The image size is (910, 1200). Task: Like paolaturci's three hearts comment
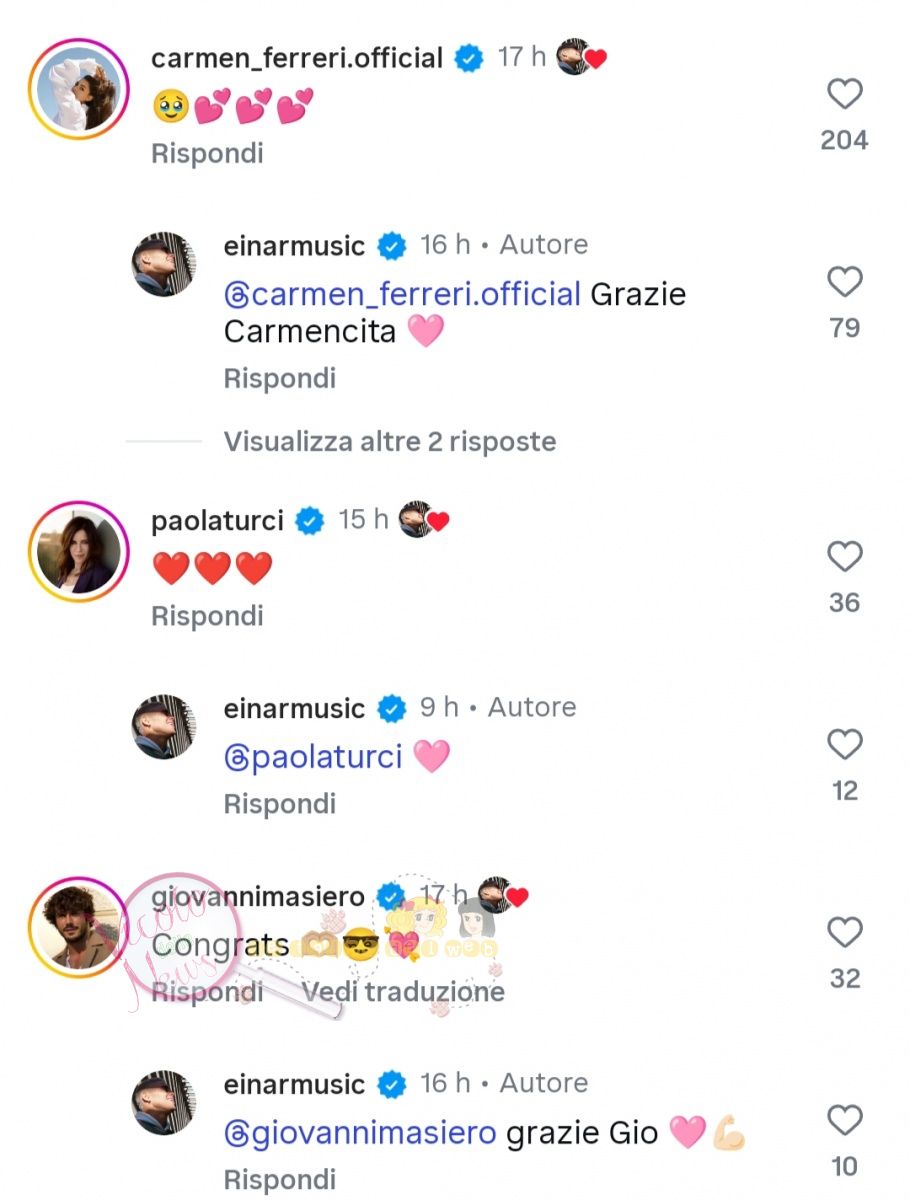point(845,557)
